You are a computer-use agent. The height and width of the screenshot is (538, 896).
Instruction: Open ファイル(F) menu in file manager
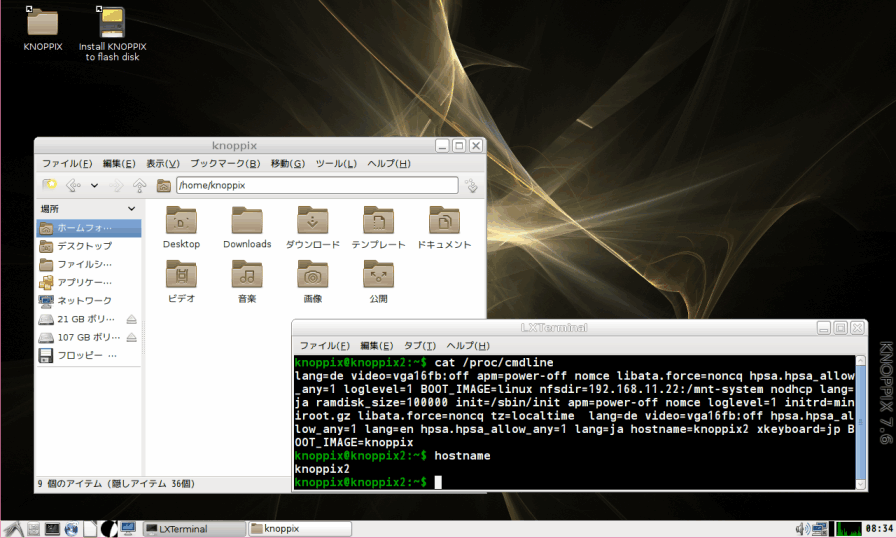(x=67, y=163)
